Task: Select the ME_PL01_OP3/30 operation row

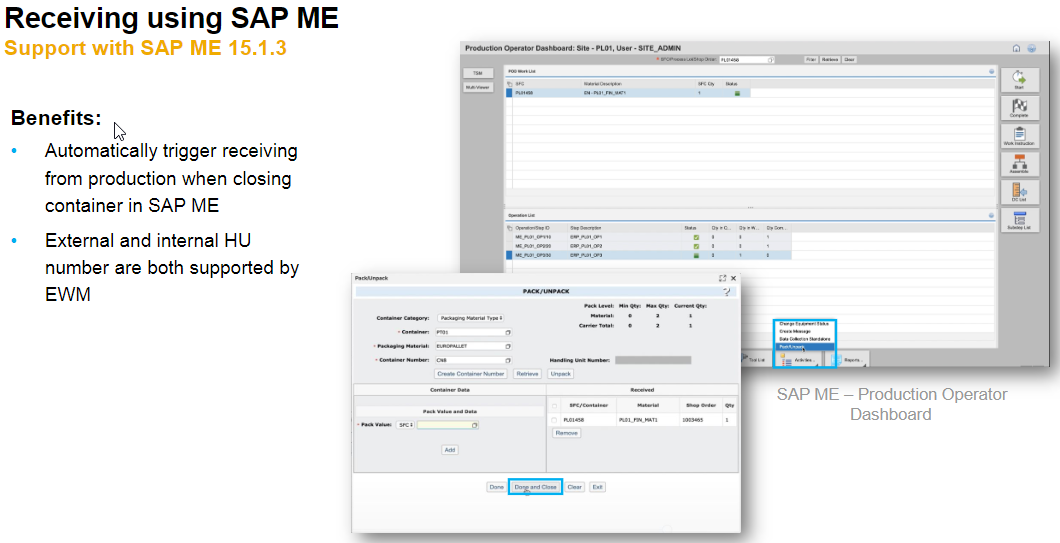Action: [648, 255]
